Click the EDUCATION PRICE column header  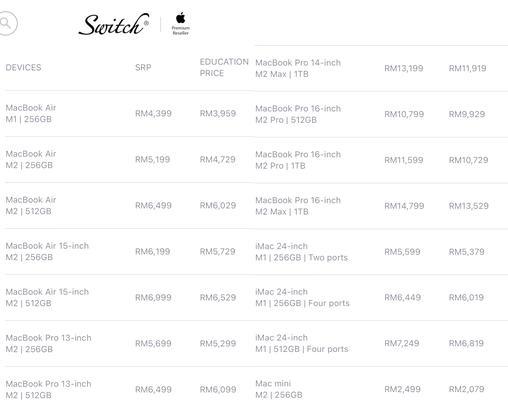click(224, 67)
